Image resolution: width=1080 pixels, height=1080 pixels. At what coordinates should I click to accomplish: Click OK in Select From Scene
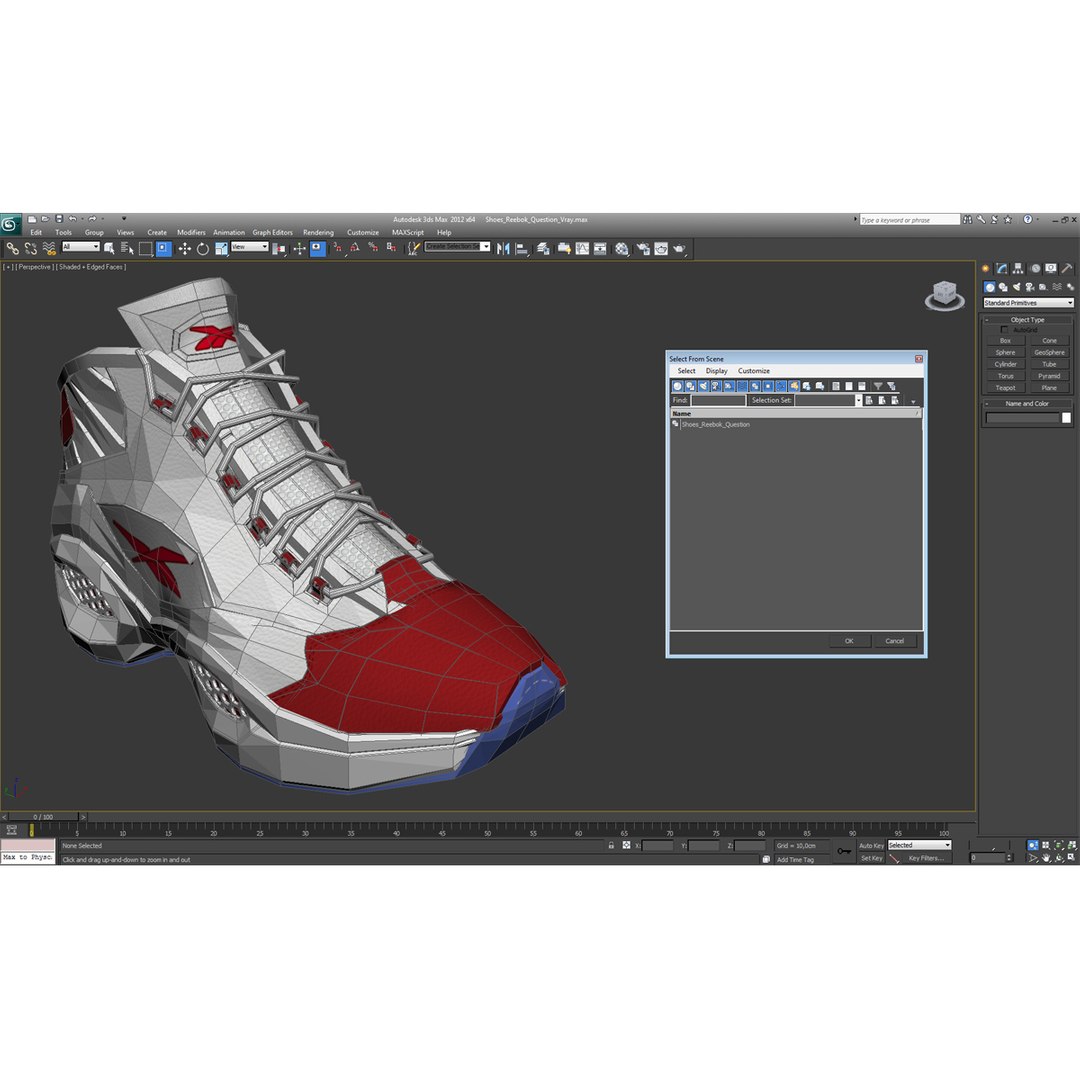click(849, 641)
